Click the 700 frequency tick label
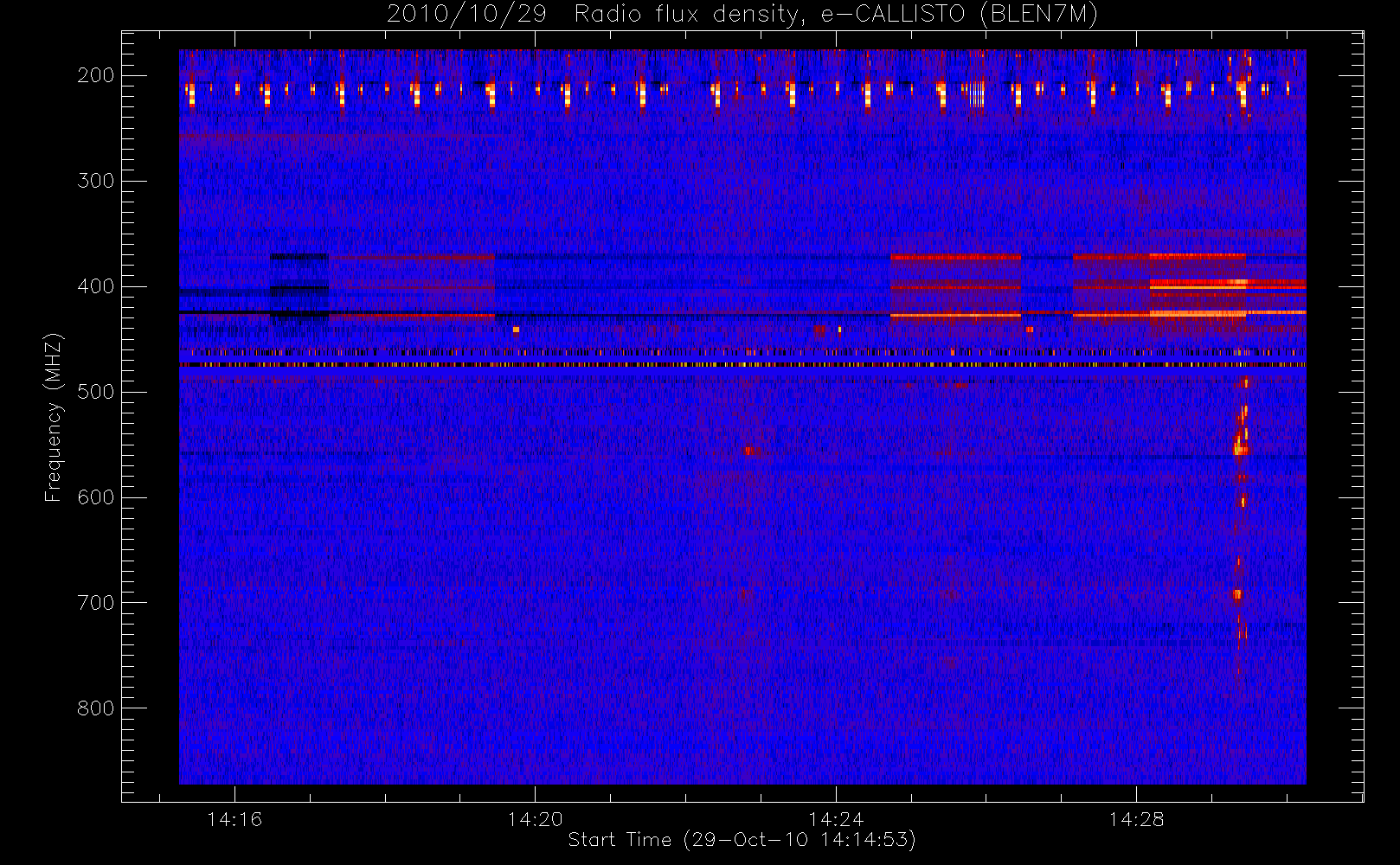The height and width of the screenshot is (865, 1400). 96,603
